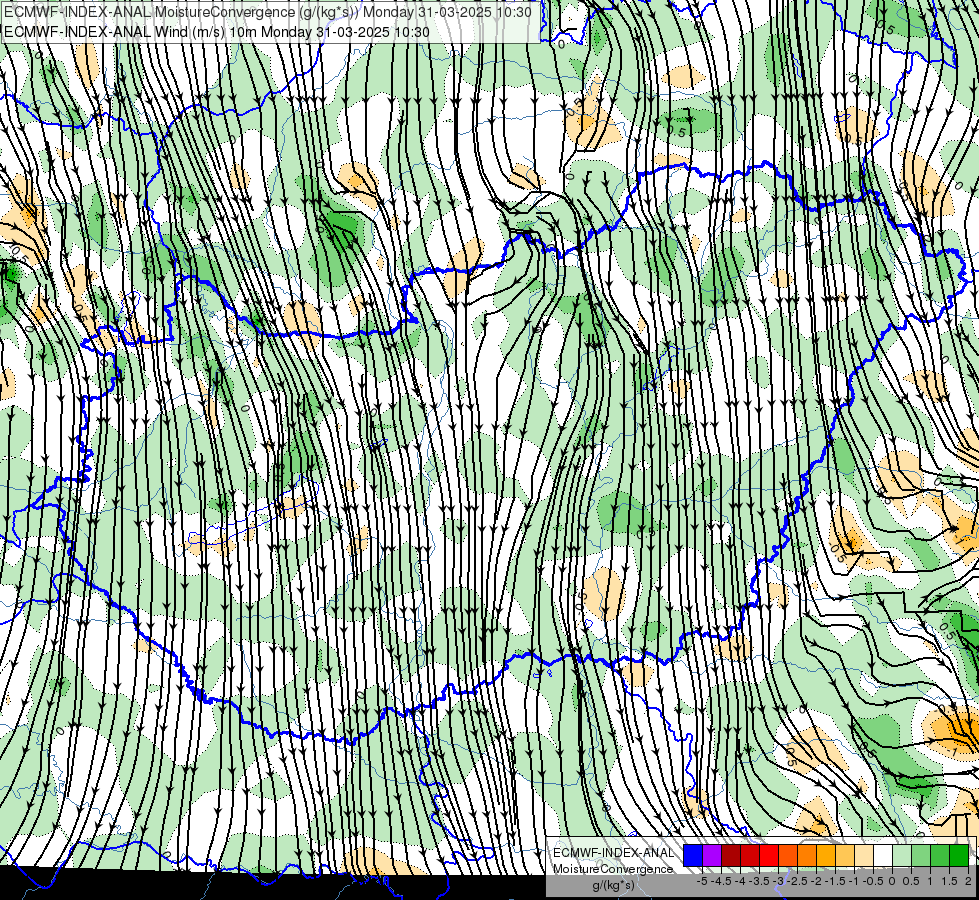979x900 pixels.
Task: Click the legend's MoistureConvergence label
Action: [x=613, y=869]
